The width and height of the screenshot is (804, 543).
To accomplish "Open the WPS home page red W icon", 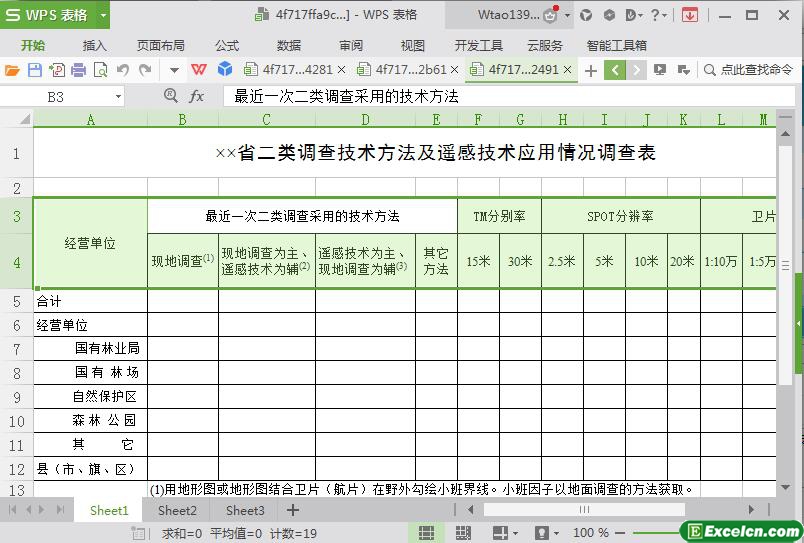I will pos(198,69).
